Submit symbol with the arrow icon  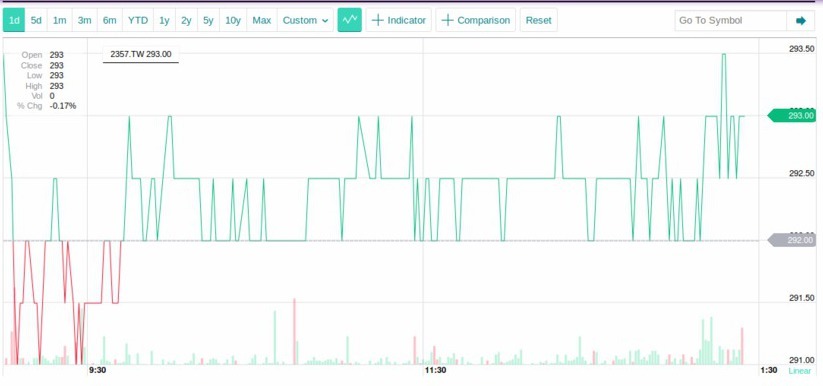tap(801, 20)
